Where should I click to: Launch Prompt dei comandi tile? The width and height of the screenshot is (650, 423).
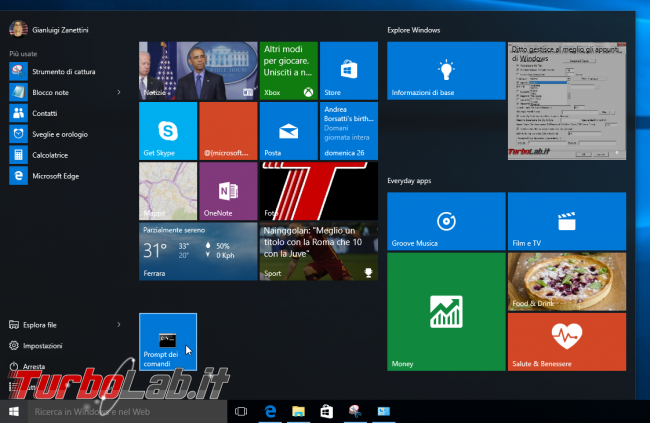pyautogui.click(x=168, y=342)
